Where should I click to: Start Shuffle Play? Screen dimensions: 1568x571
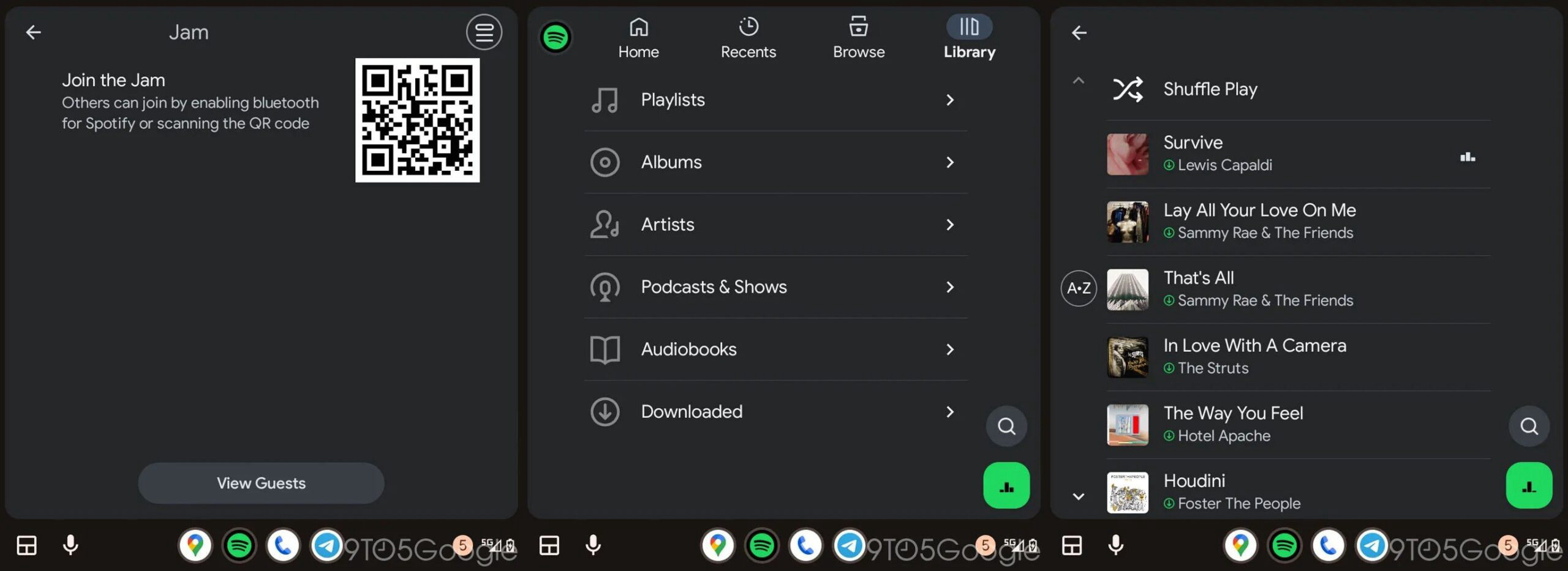(1298, 89)
